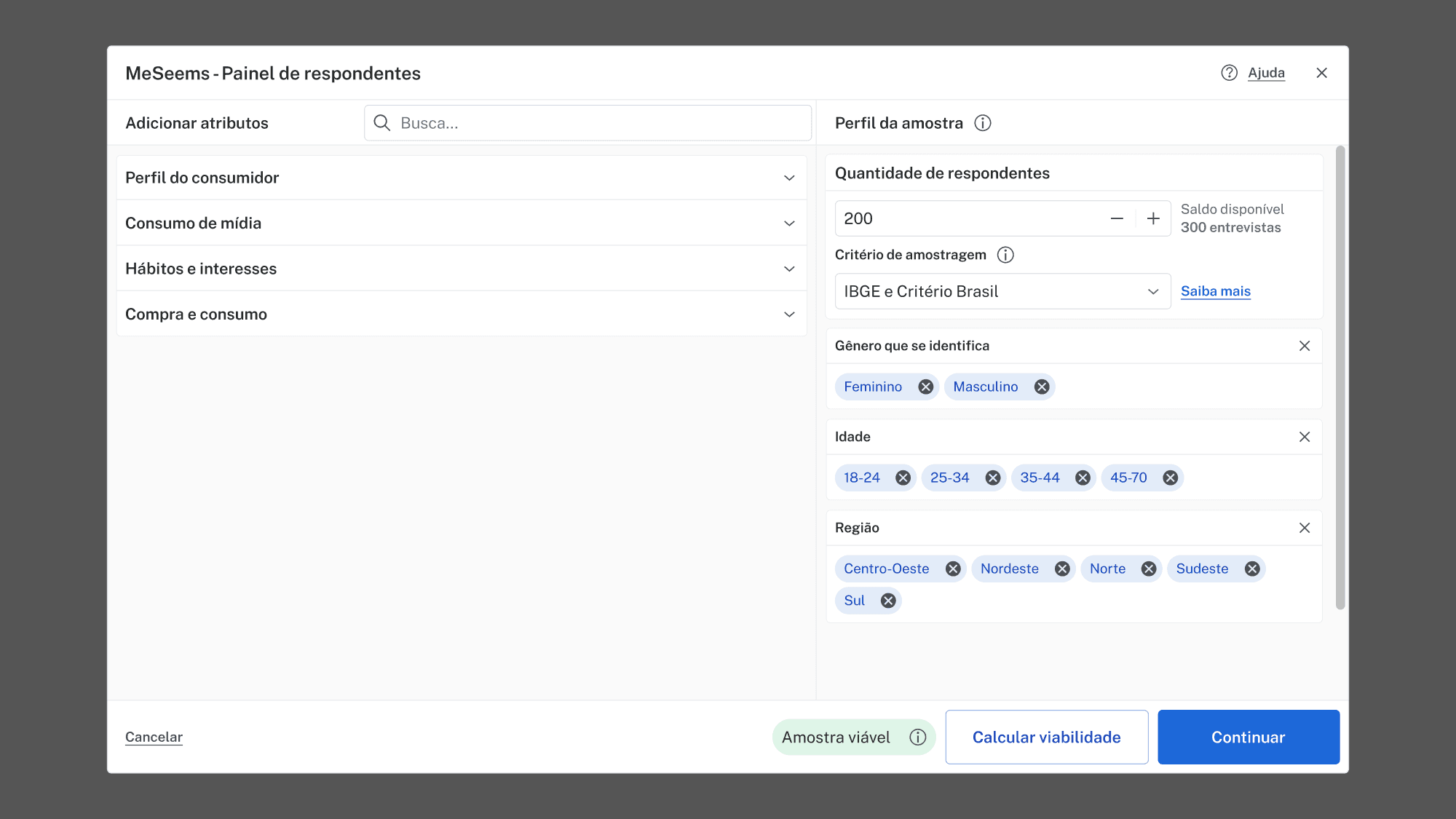Remove the Idade filter group
1456x819 pixels.
[x=1304, y=437]
